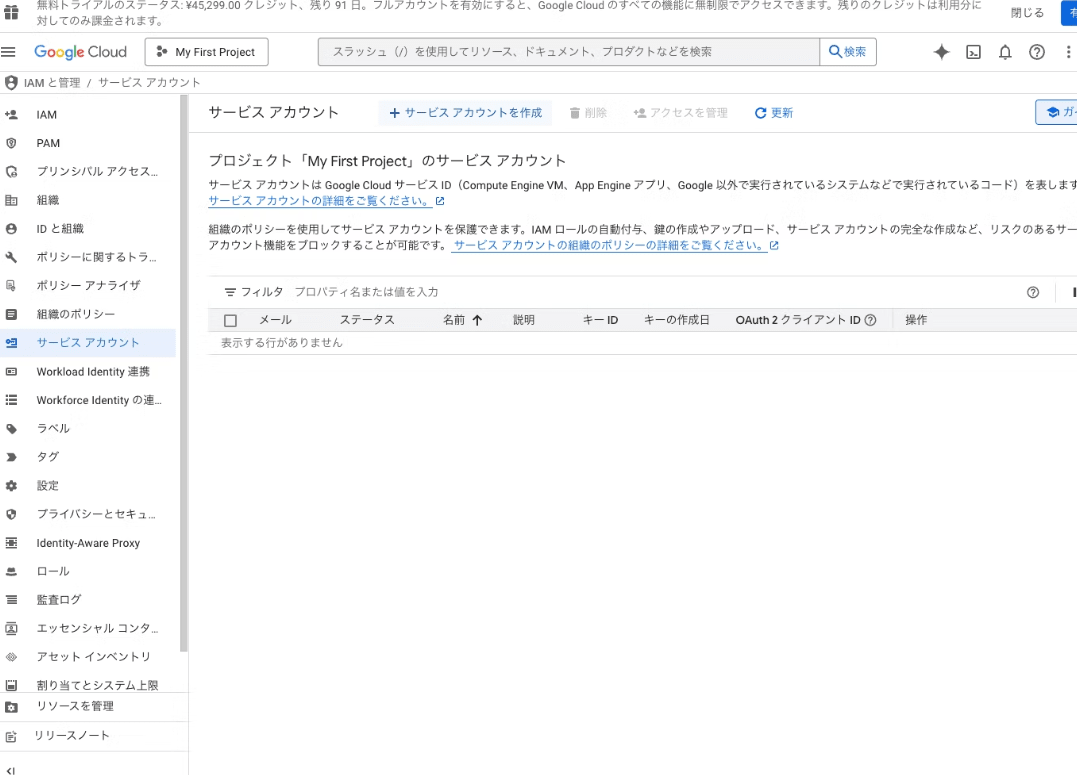The height and width of the screenshot is (775, 1077).
Task: Click the 更新 refresh button
Action: [773, 113]
